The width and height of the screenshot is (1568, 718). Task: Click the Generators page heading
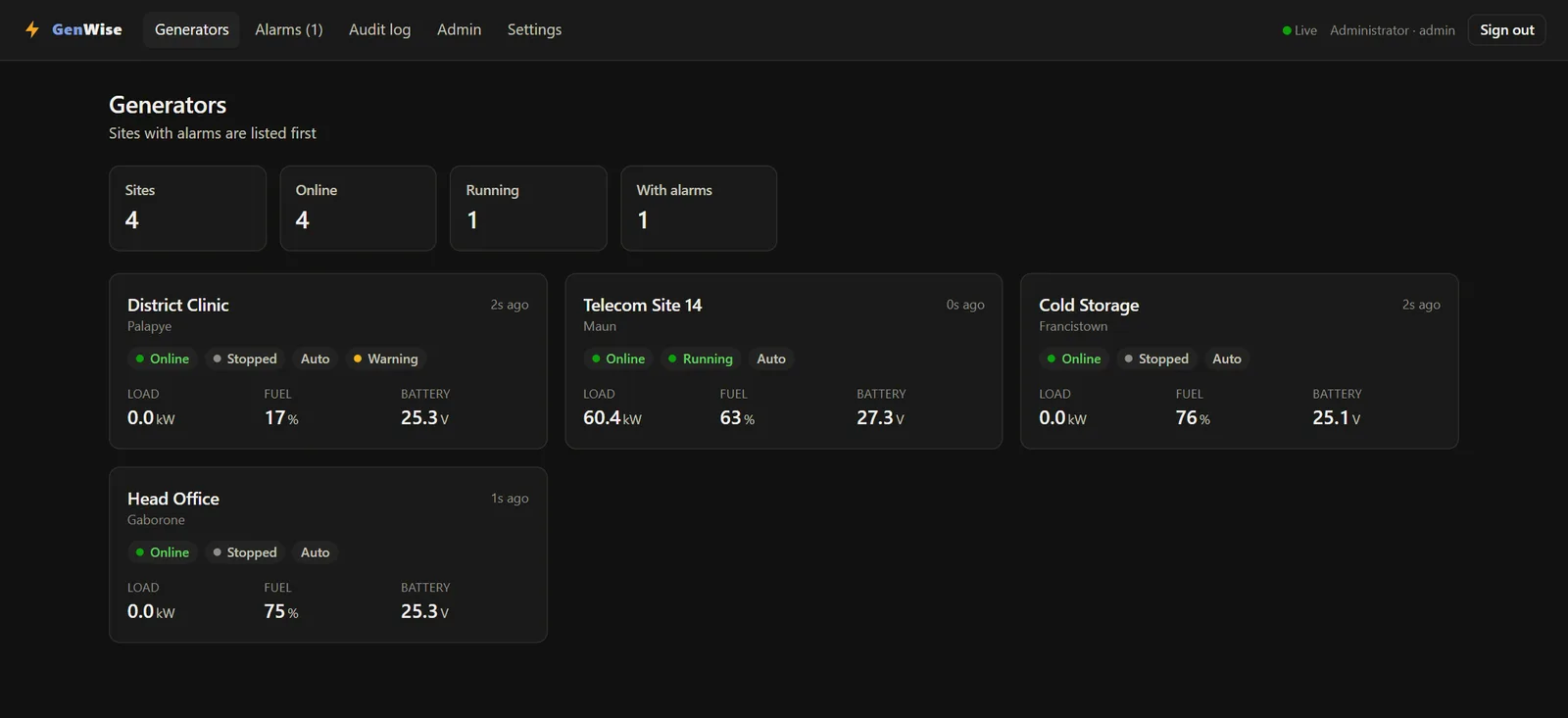(x=168, y=105)
